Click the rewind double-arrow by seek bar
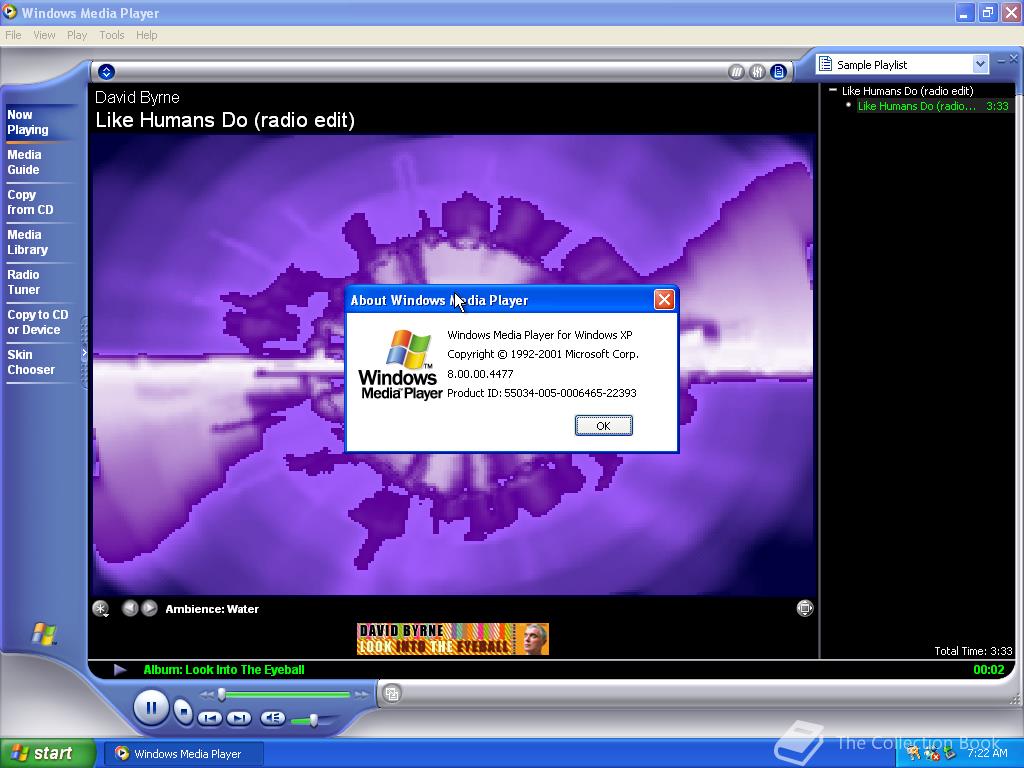Screen dimensions: 1024x768 coord(207,695)
